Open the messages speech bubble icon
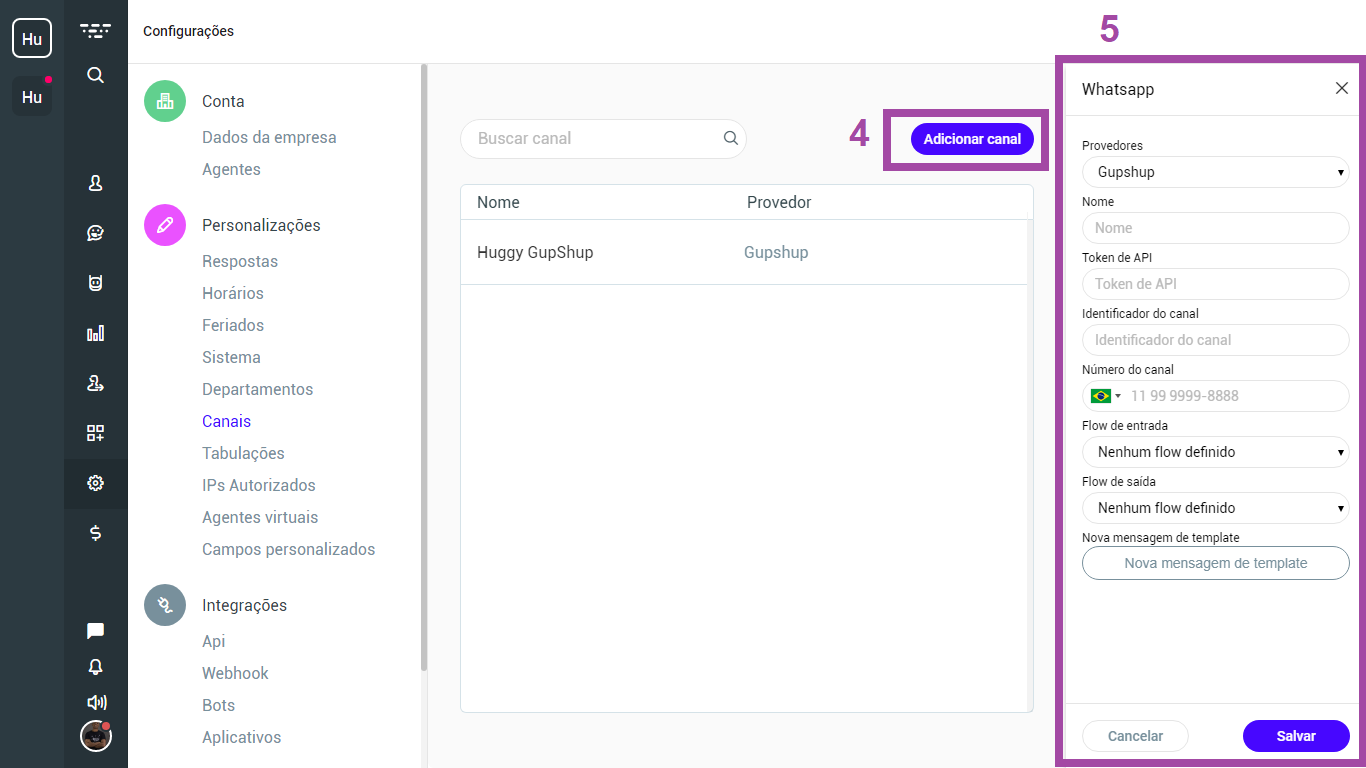The height and width of the screenshot is (768, 1366). coord(95,631)
